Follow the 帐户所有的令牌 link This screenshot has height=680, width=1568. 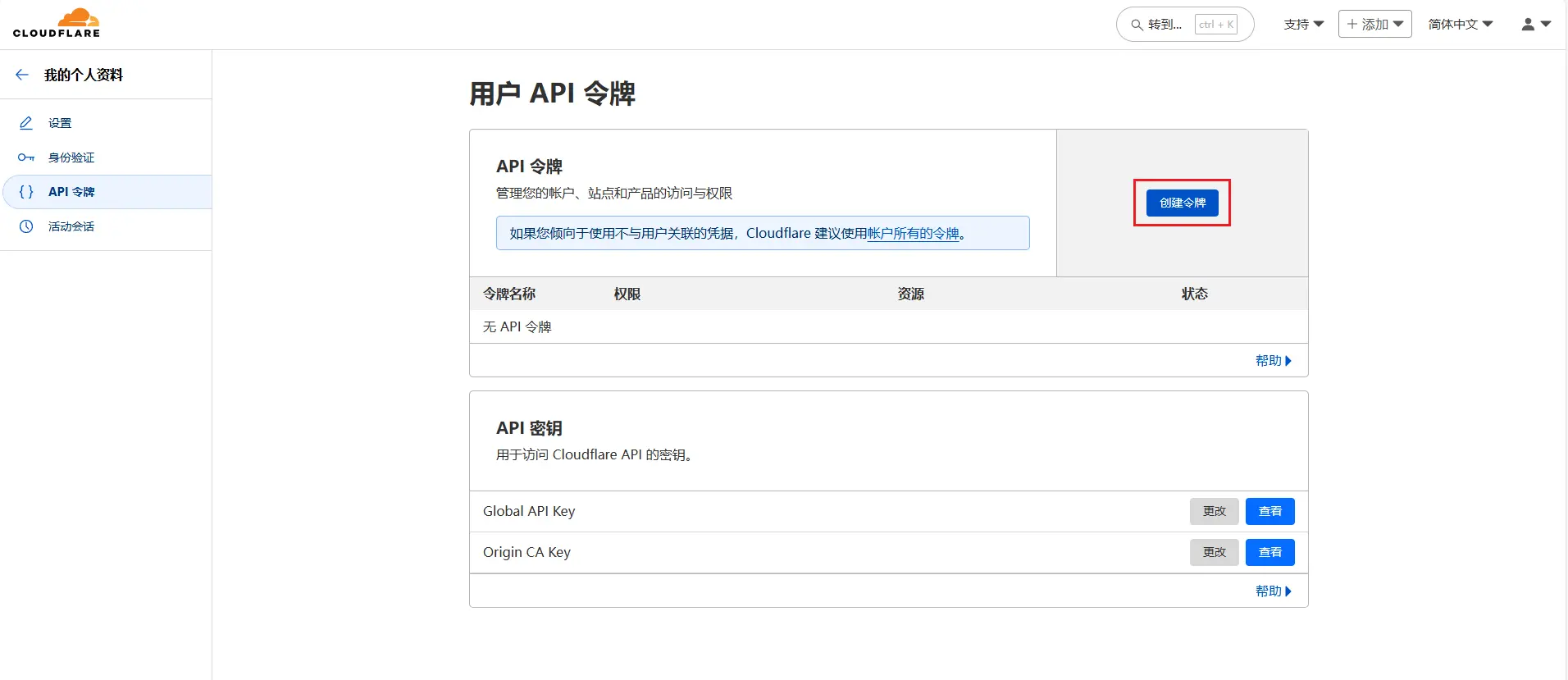pos(914,234)
